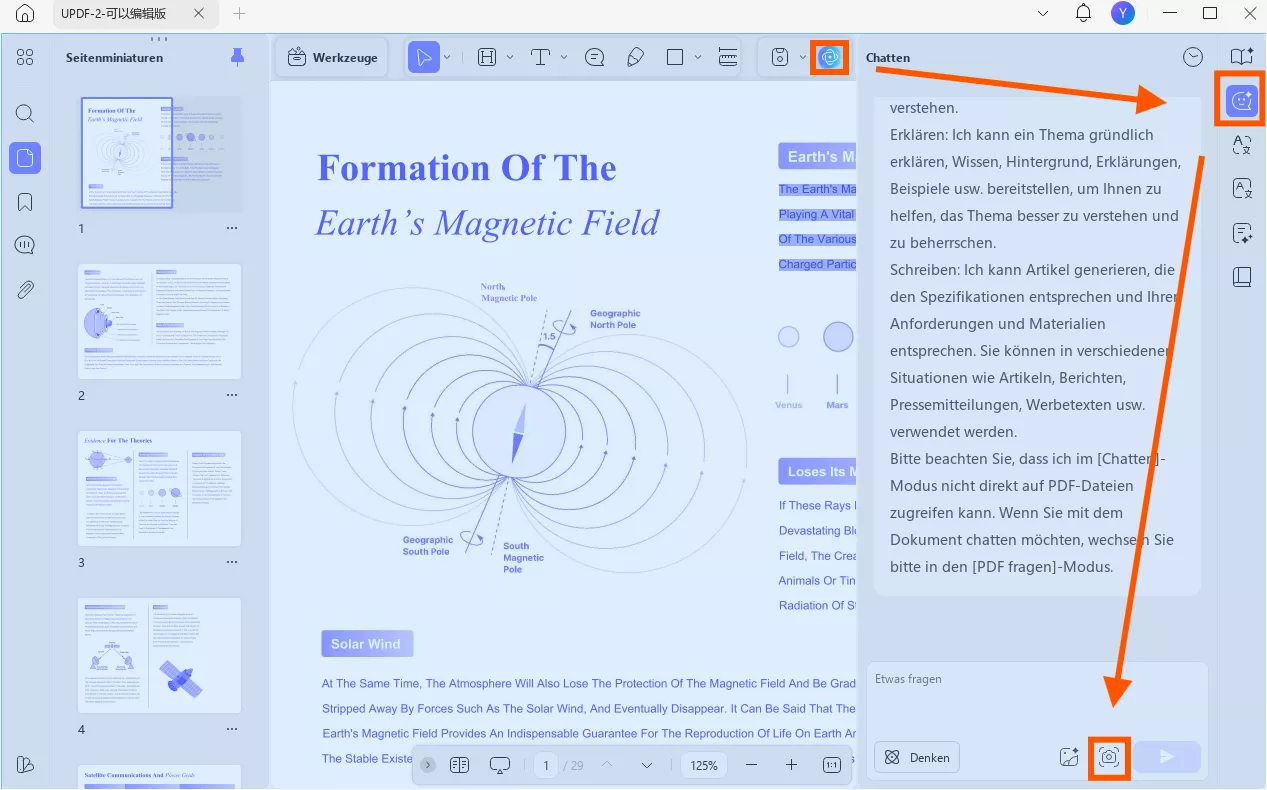The image size is (1267, 790).
Task: Attach an image to the chat
Action: point(1069,757)
